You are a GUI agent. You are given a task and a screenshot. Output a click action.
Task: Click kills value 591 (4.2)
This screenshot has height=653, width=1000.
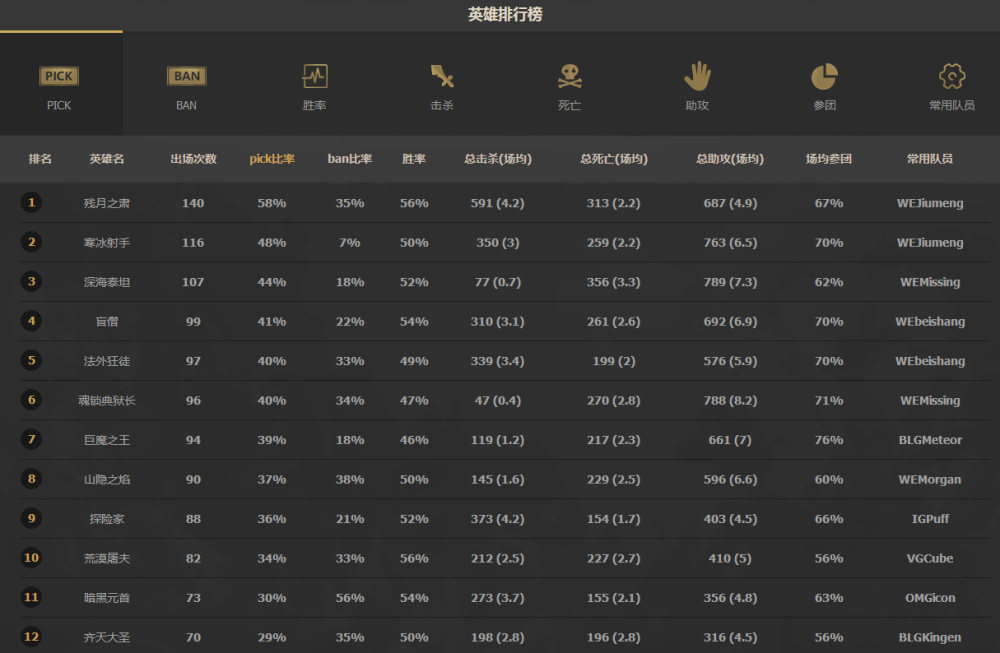pos(497,203)
